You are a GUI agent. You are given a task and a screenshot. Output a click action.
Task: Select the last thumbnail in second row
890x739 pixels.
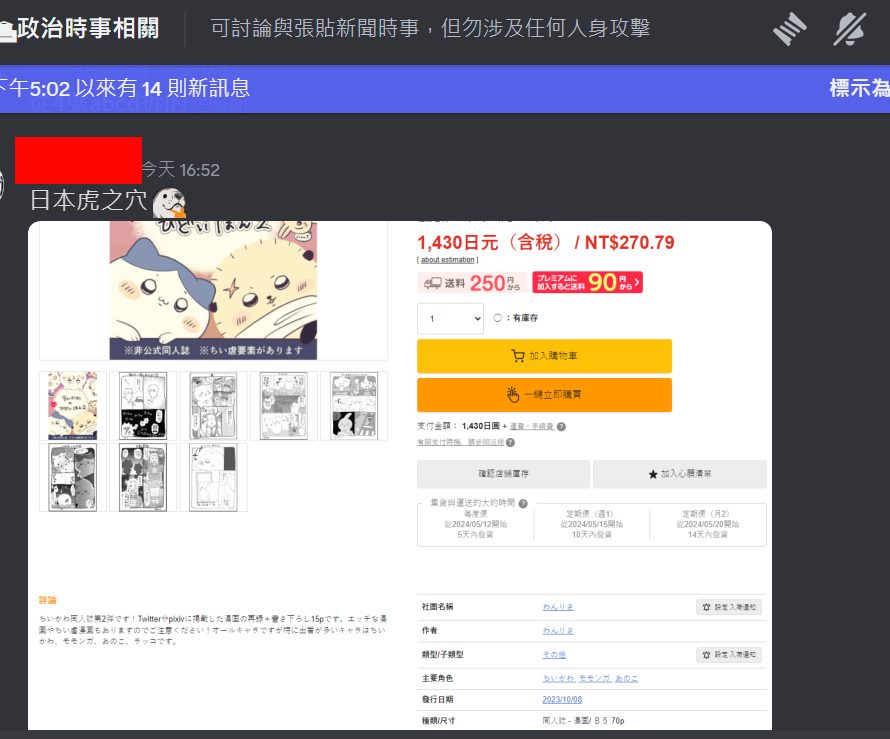213,477
